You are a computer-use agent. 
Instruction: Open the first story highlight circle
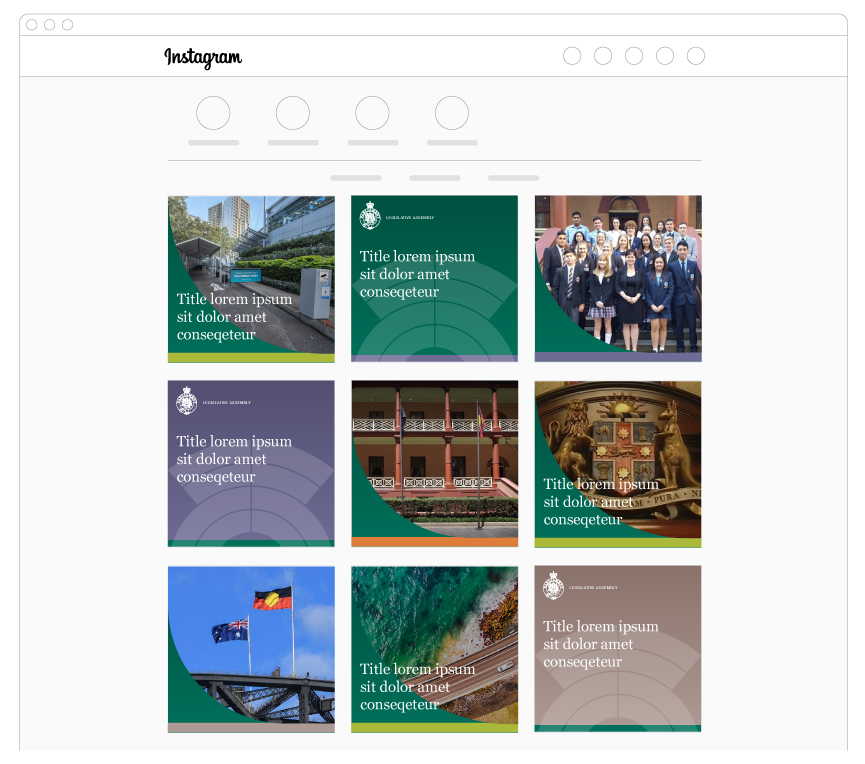213,113
